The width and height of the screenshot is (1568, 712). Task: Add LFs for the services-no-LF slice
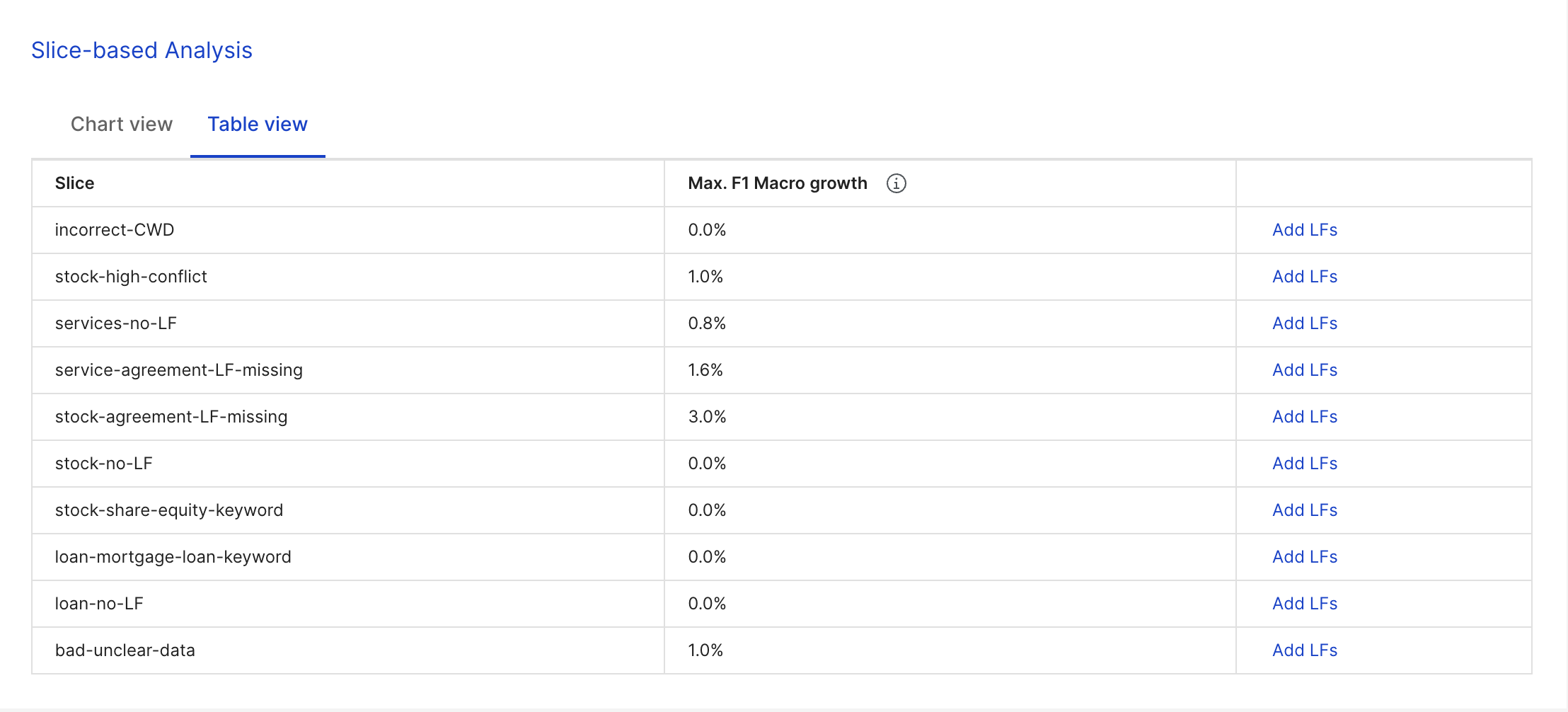pyautogui.click(x=1304, y=323)
